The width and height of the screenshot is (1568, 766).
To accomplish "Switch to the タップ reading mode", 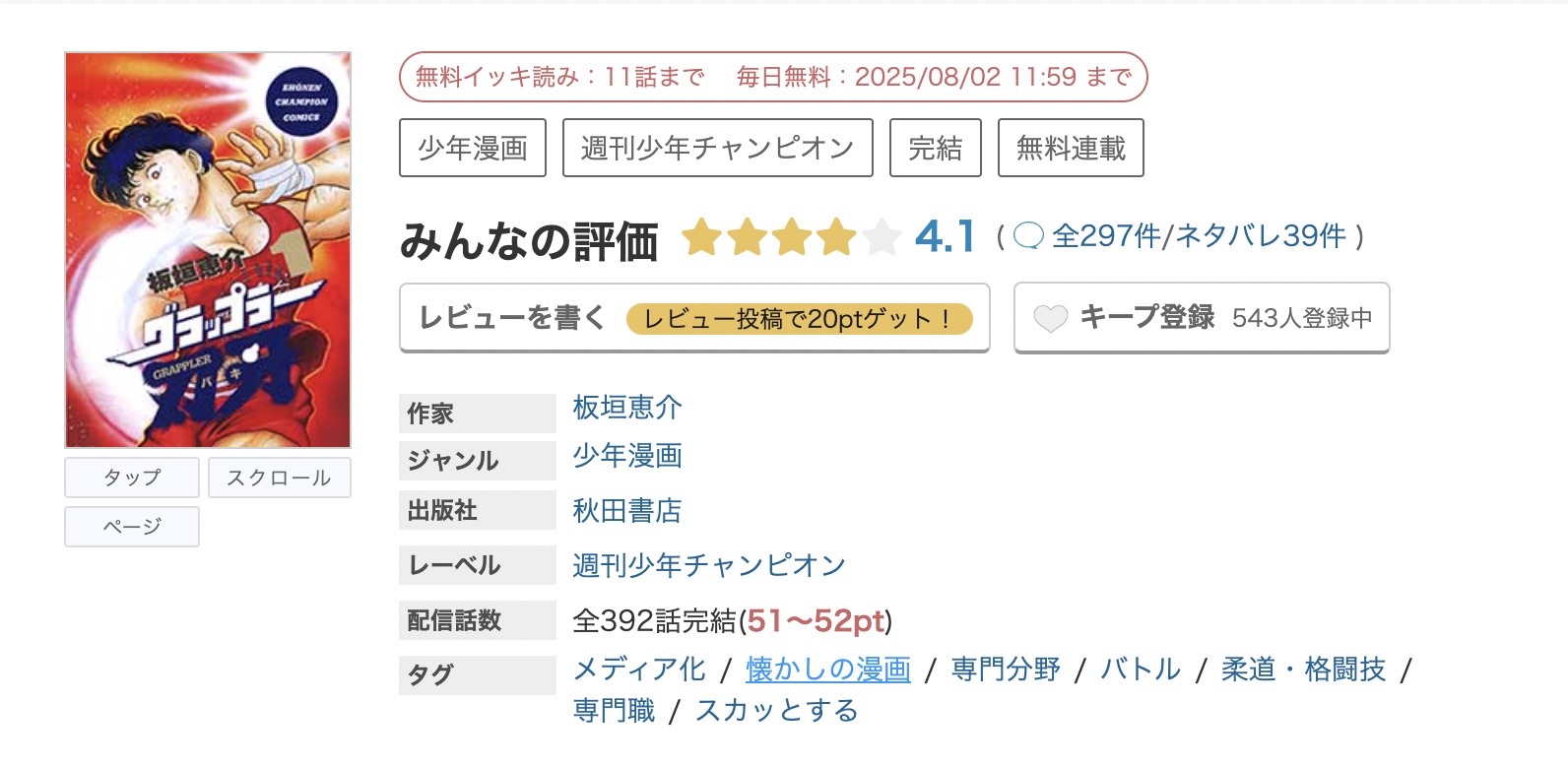I will pyautogui.click(x=131, y=478).
